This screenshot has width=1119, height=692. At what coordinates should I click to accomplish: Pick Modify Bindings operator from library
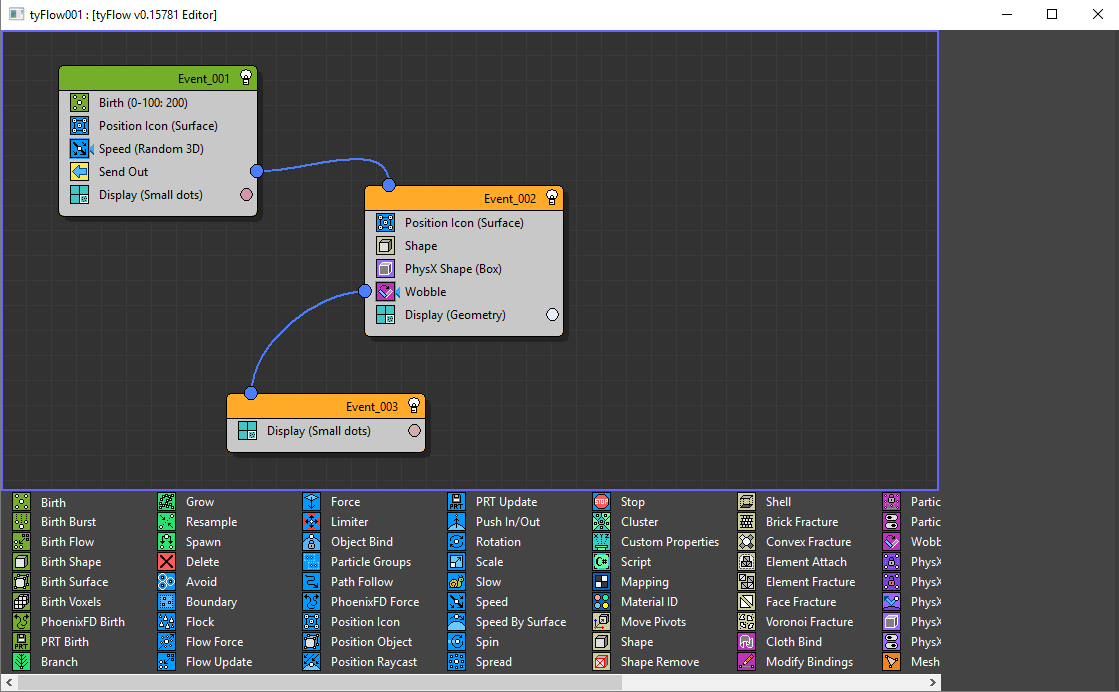pos(796,662)
